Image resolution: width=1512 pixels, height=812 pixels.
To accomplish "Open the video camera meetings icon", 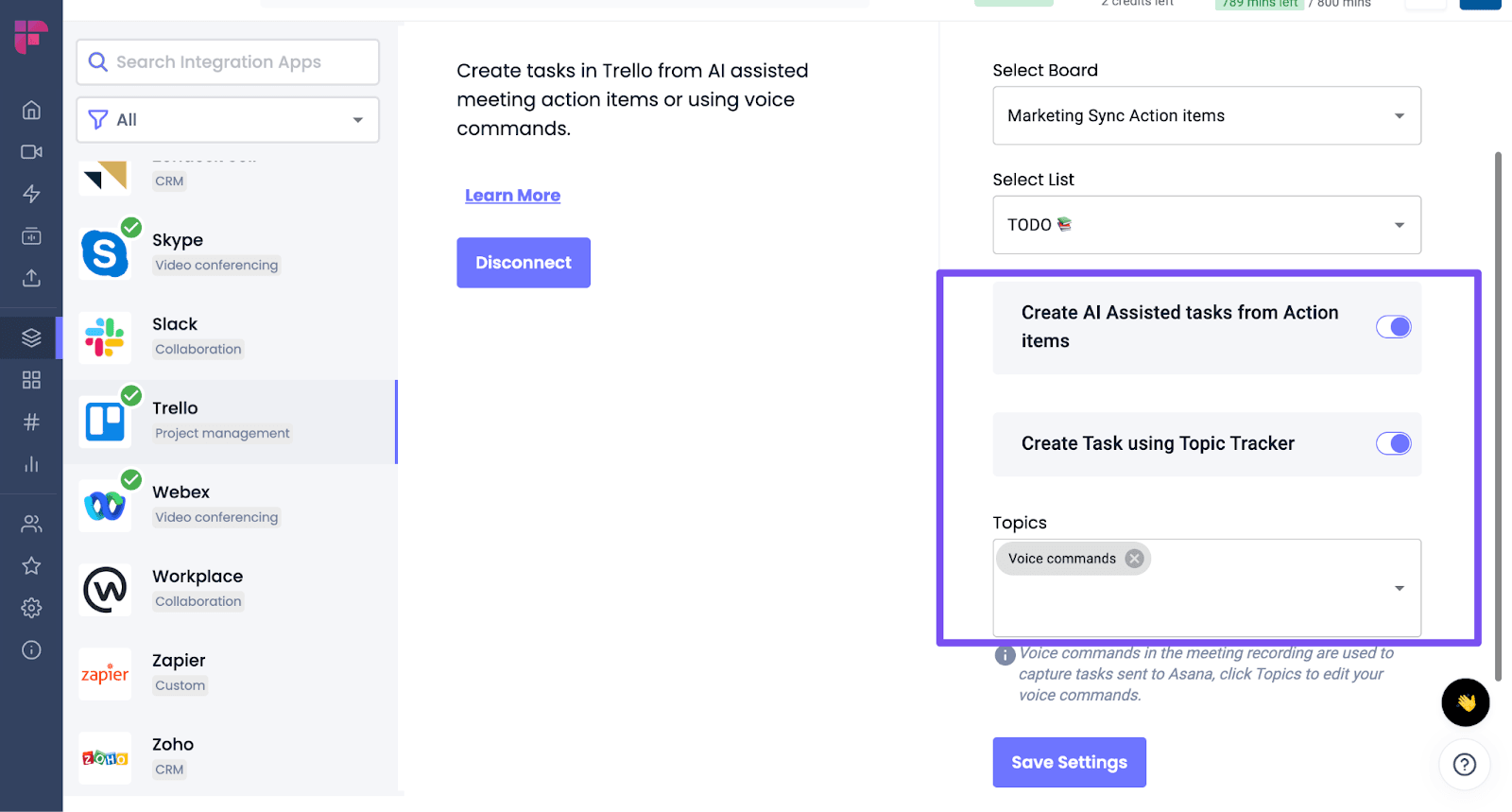I will pyautogui.click(x=31, y=152).
